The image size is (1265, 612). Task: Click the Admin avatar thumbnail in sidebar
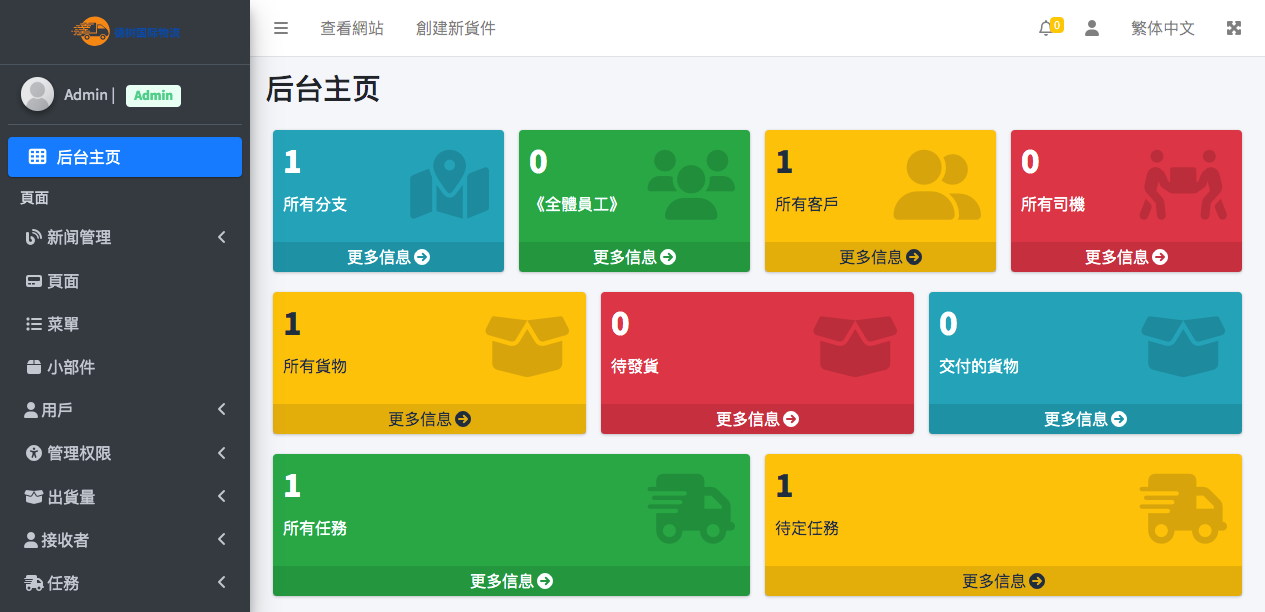coord(38,94)
